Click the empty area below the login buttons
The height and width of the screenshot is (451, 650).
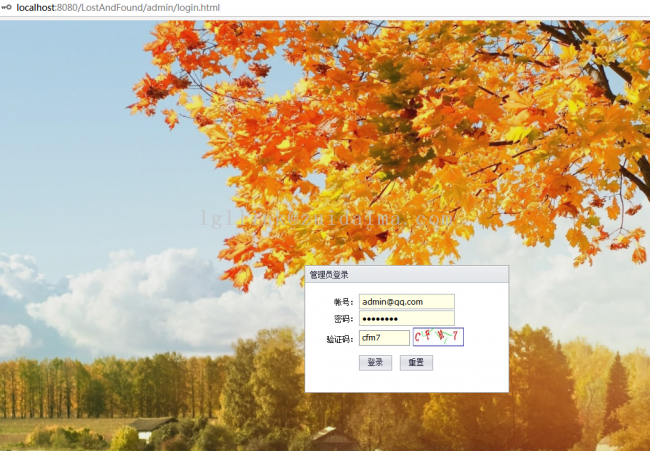point(406,381)
